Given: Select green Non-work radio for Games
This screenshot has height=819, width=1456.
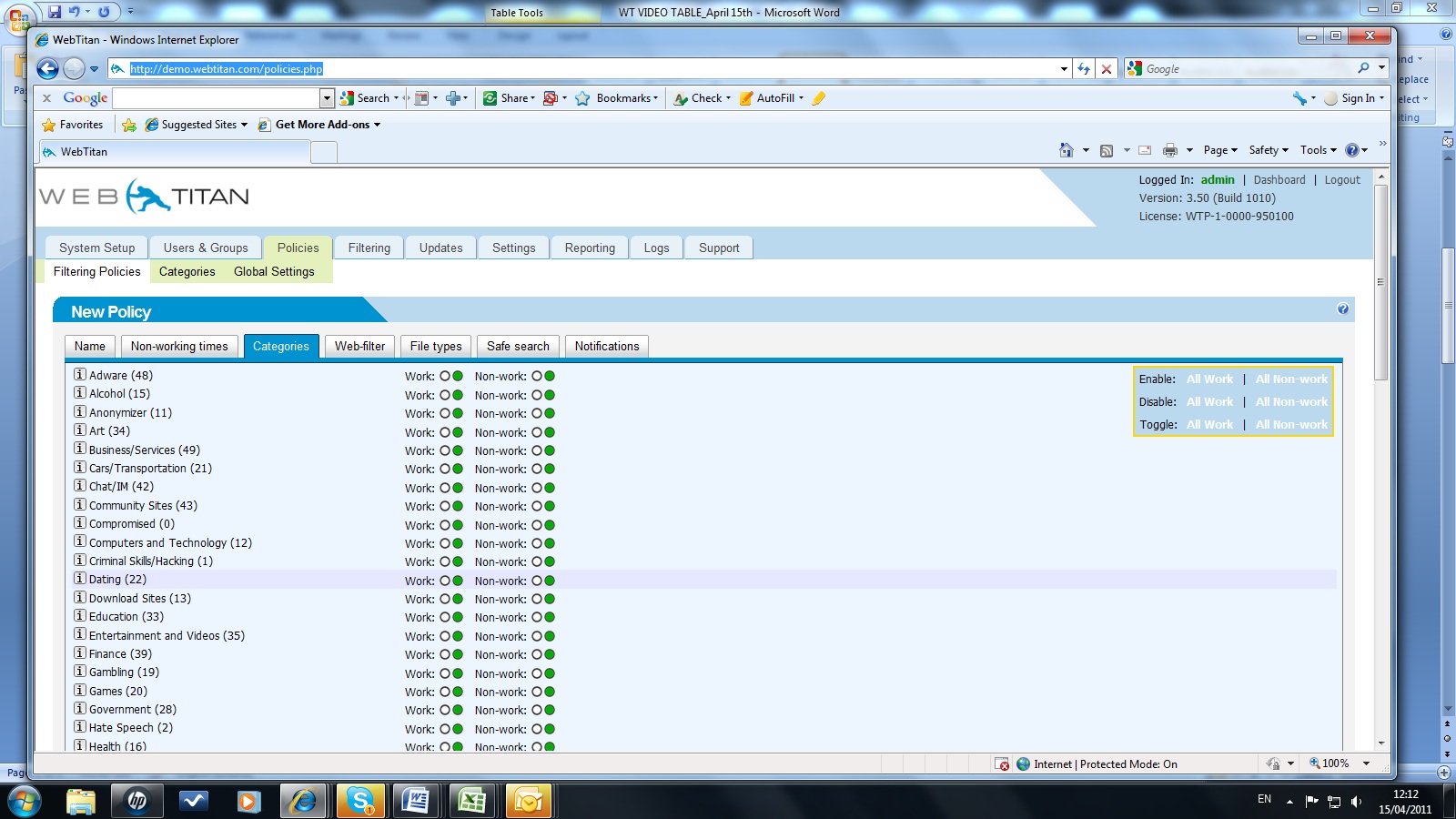Looking at the screenshot, I should 550,692.
